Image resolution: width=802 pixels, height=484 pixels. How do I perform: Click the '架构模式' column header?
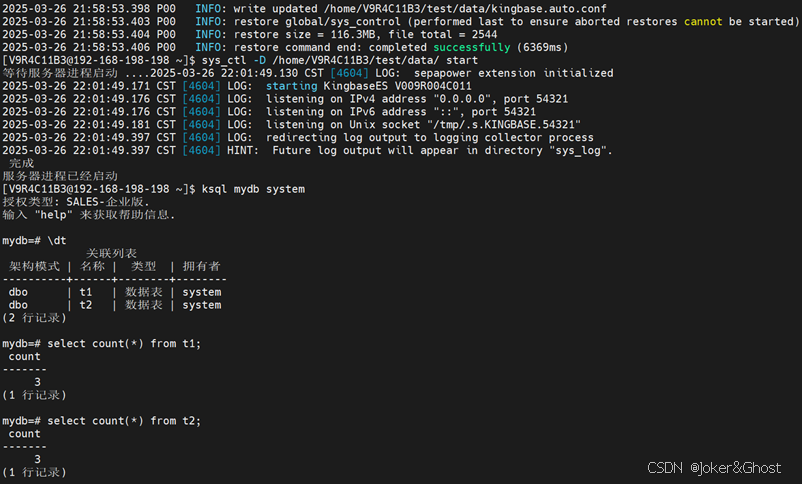[34, 266]
